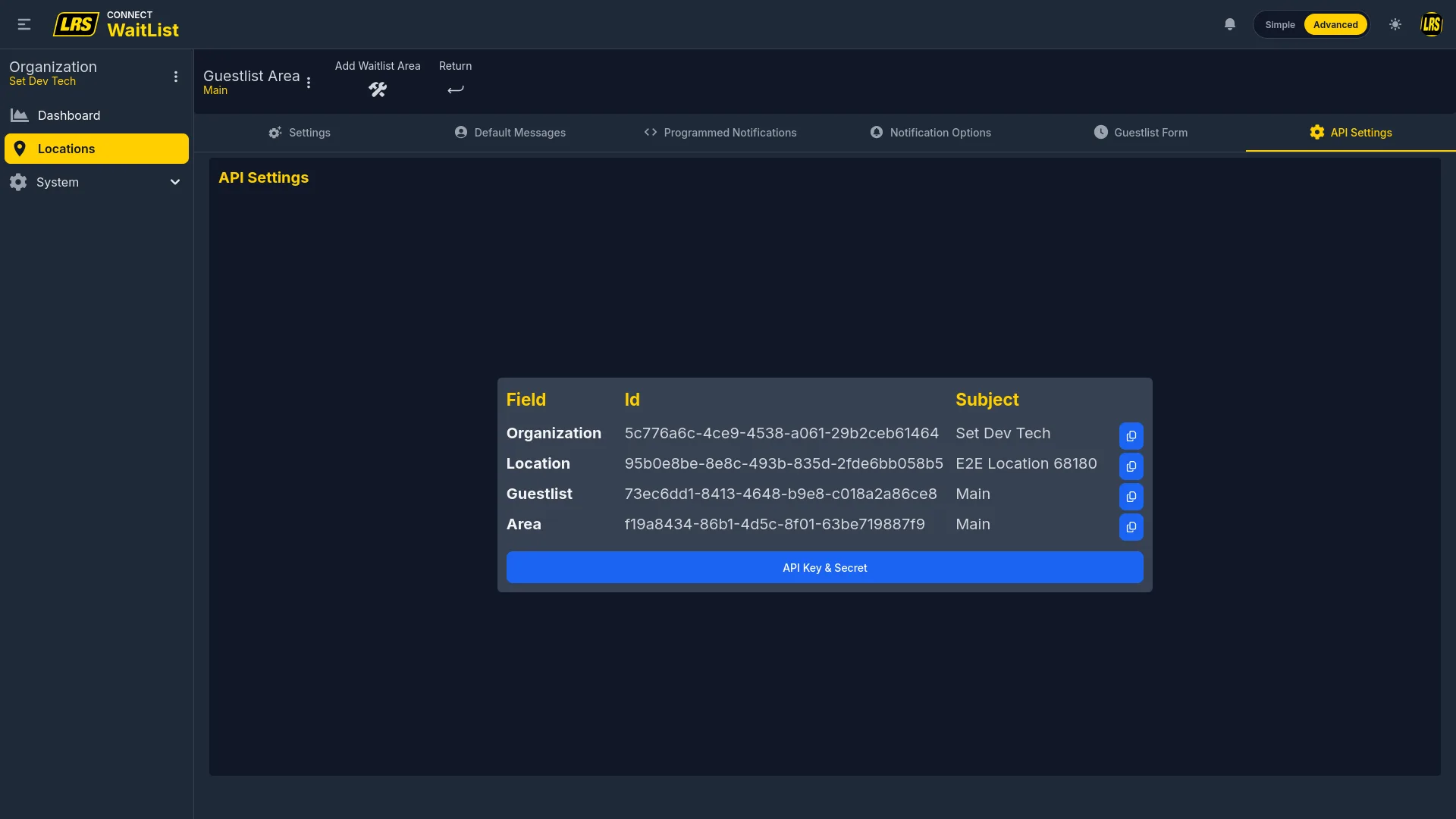Click the Return arrow icon
1456x819 pixels.
[456, 89]
